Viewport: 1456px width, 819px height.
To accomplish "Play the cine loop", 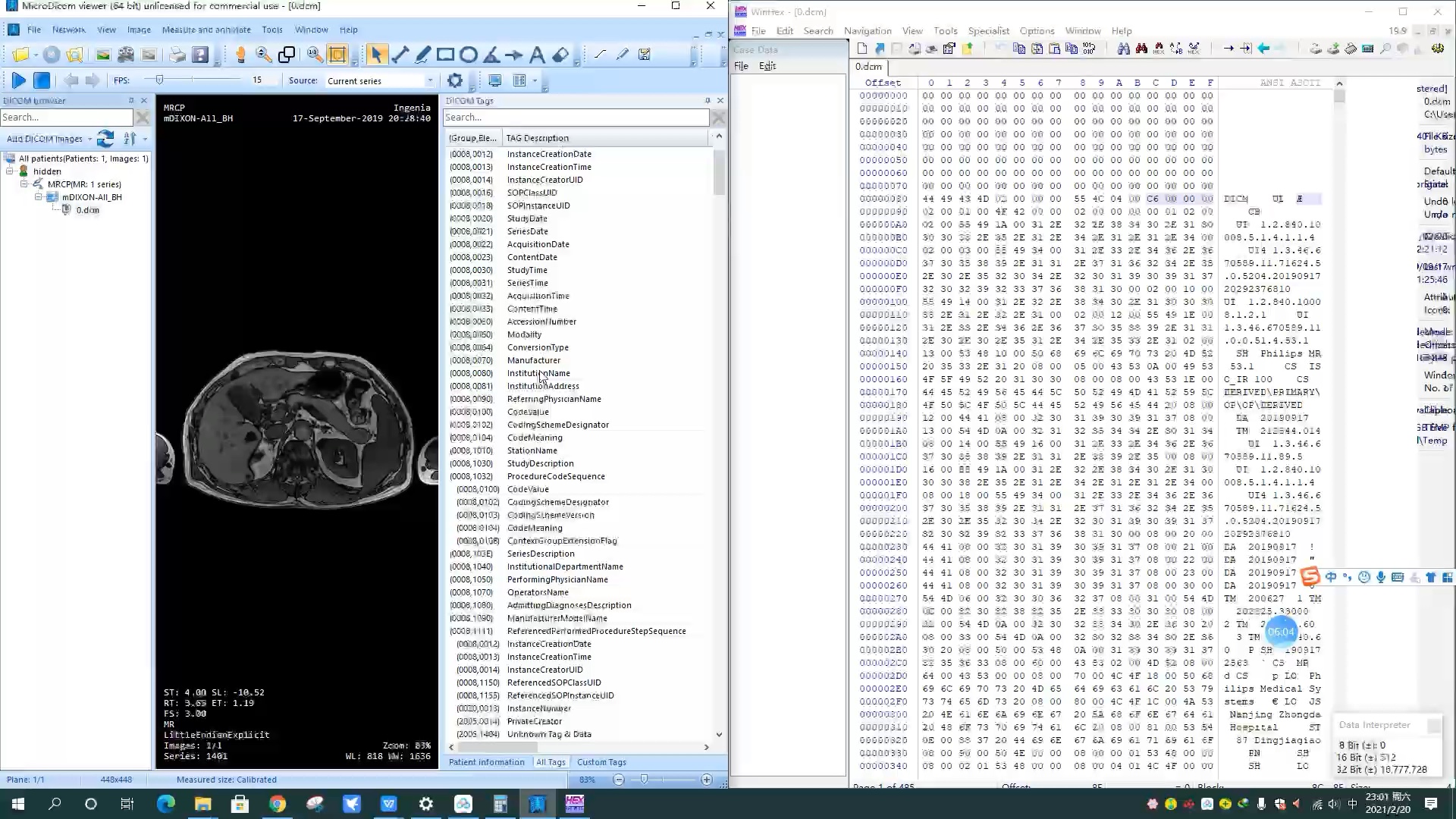I will pyautogui.click(x=19, y=80).
